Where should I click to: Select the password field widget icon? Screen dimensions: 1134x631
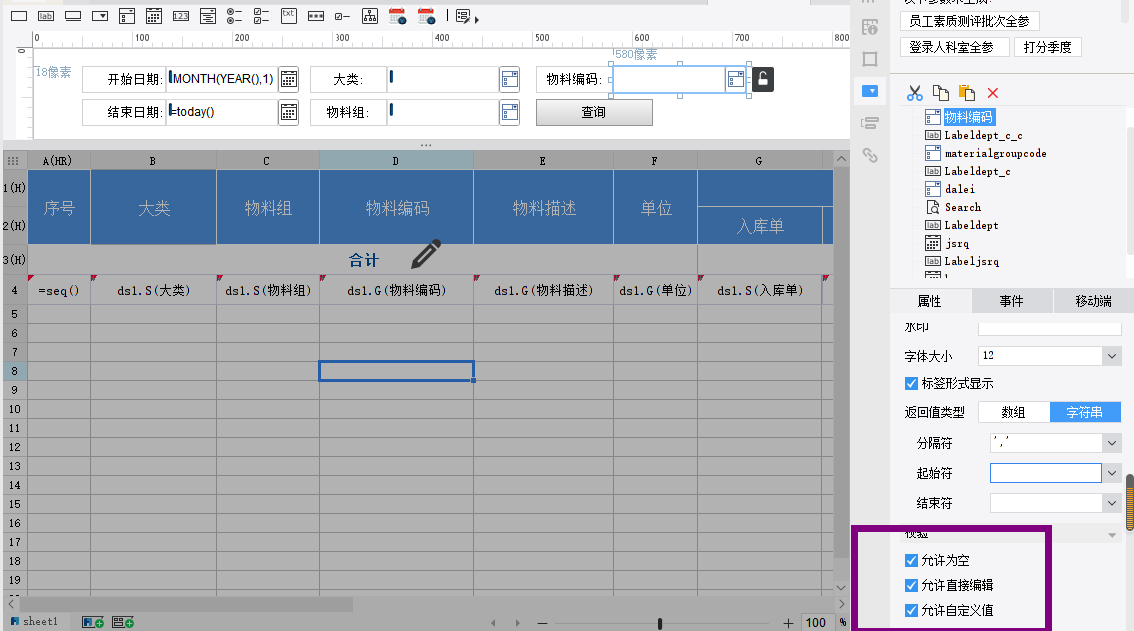point(315,16)
